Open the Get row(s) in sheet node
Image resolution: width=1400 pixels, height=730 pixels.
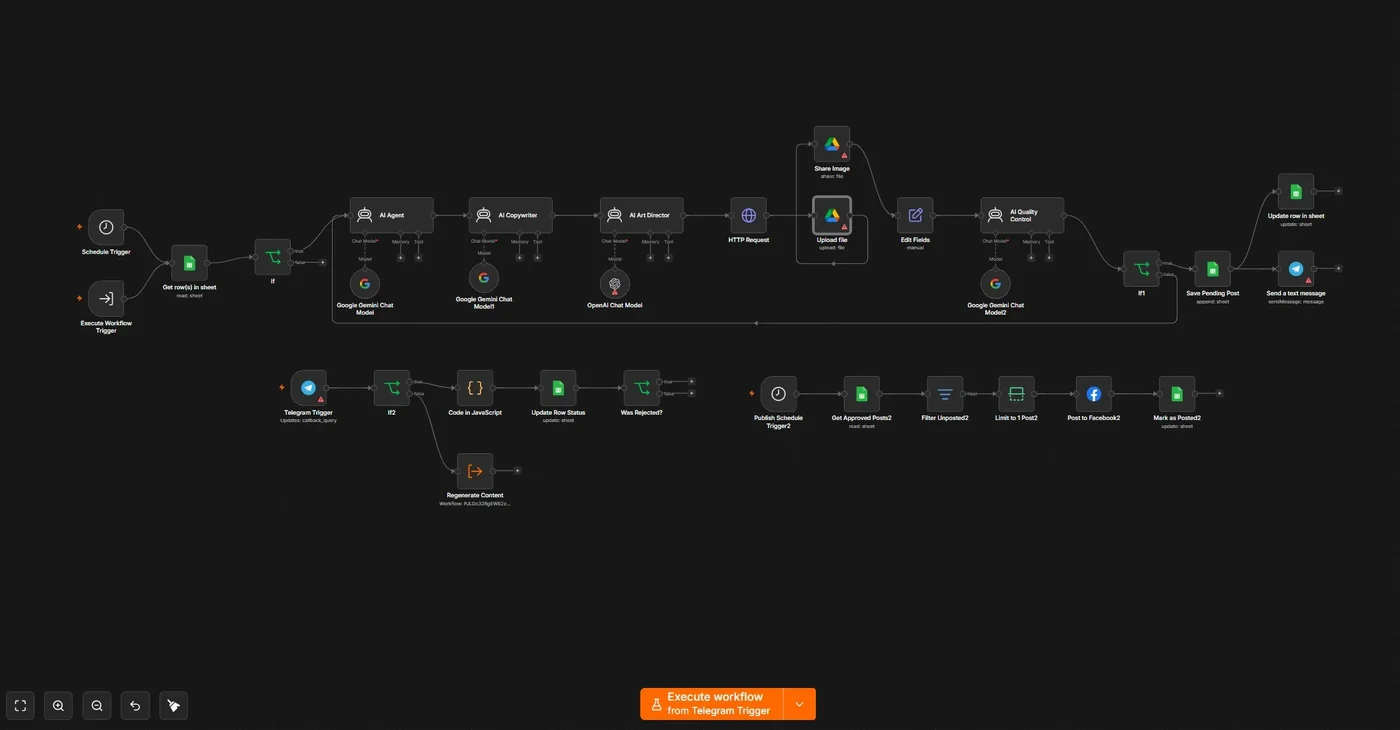(x=189, y=263)
